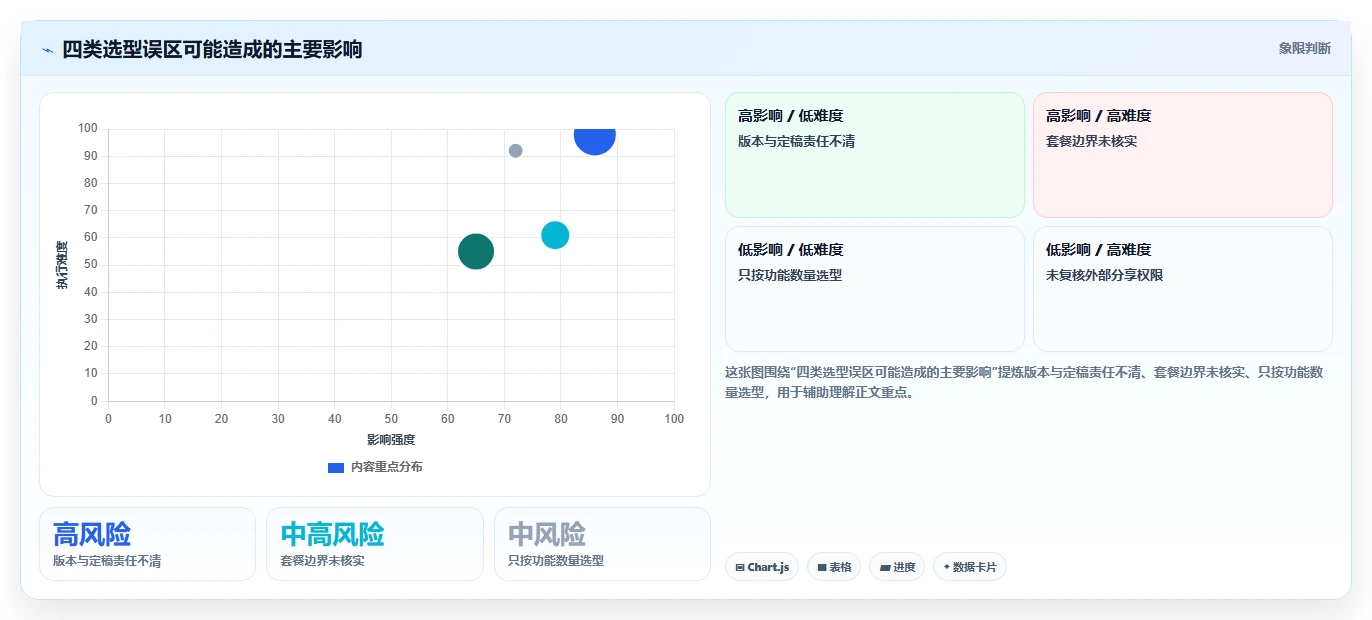This screenshot has width=1372, height=620.
Task: Click the 执行难度 y-axis label
Action: tap(62, 265)
